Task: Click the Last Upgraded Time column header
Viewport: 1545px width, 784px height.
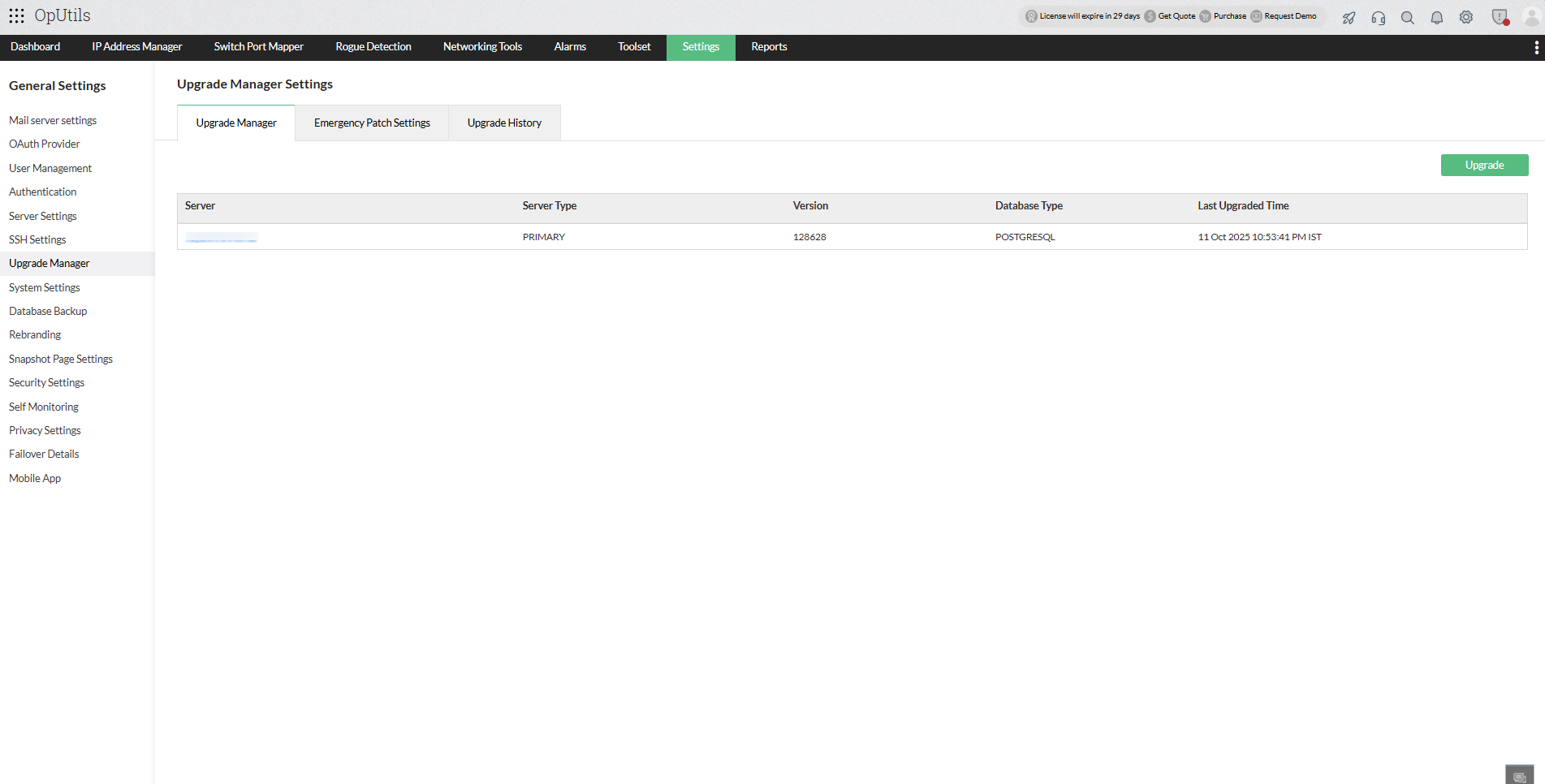Action: click(x=1244, y=206)
